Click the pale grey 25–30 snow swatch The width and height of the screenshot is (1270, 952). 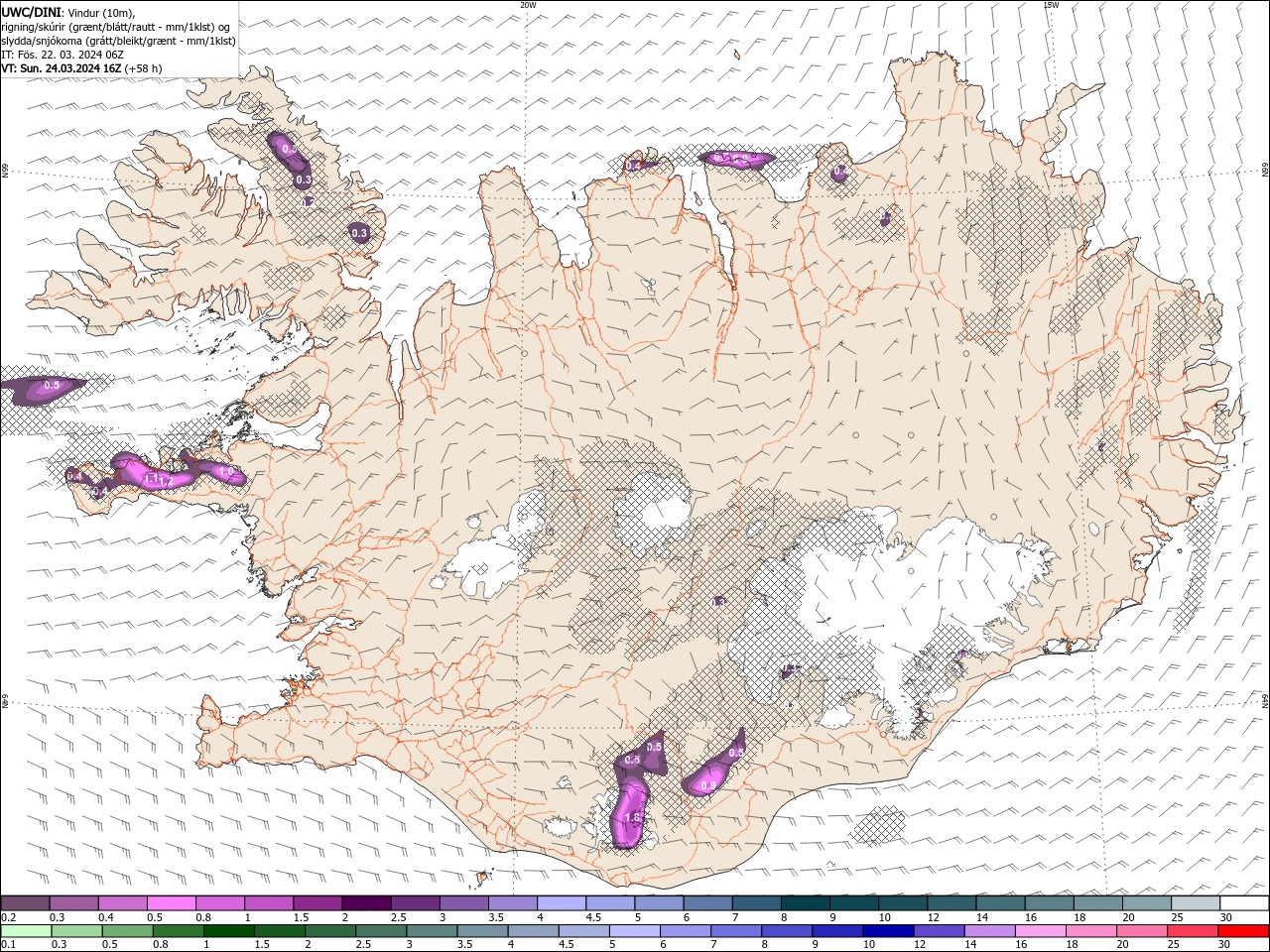pyautogui.click(x=1195, y=903)
